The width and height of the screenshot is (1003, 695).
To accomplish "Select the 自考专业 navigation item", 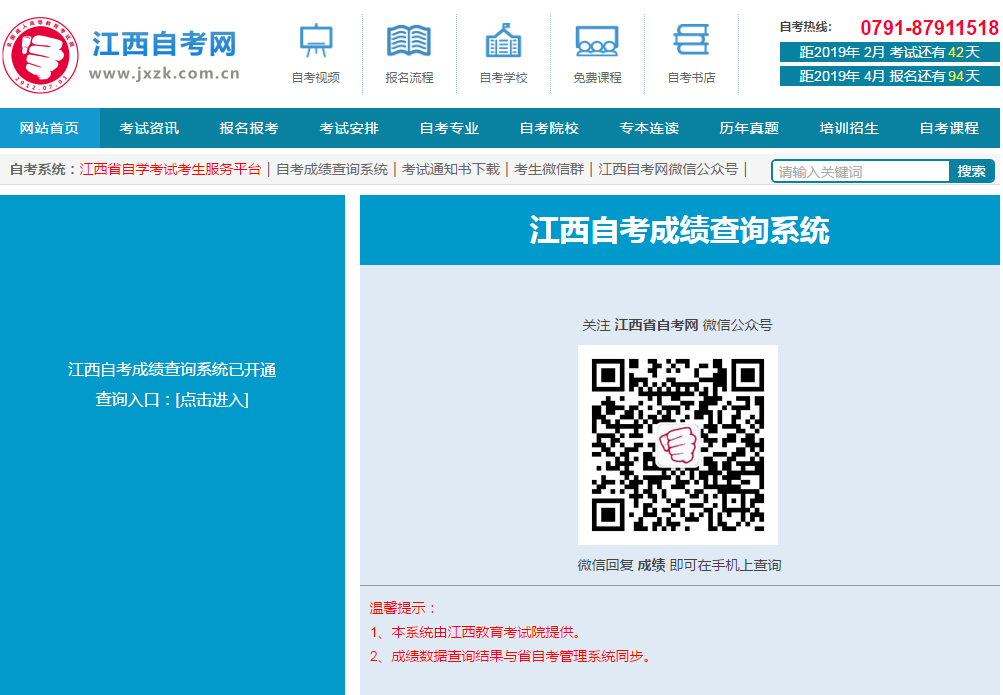I will pos(449,128).
